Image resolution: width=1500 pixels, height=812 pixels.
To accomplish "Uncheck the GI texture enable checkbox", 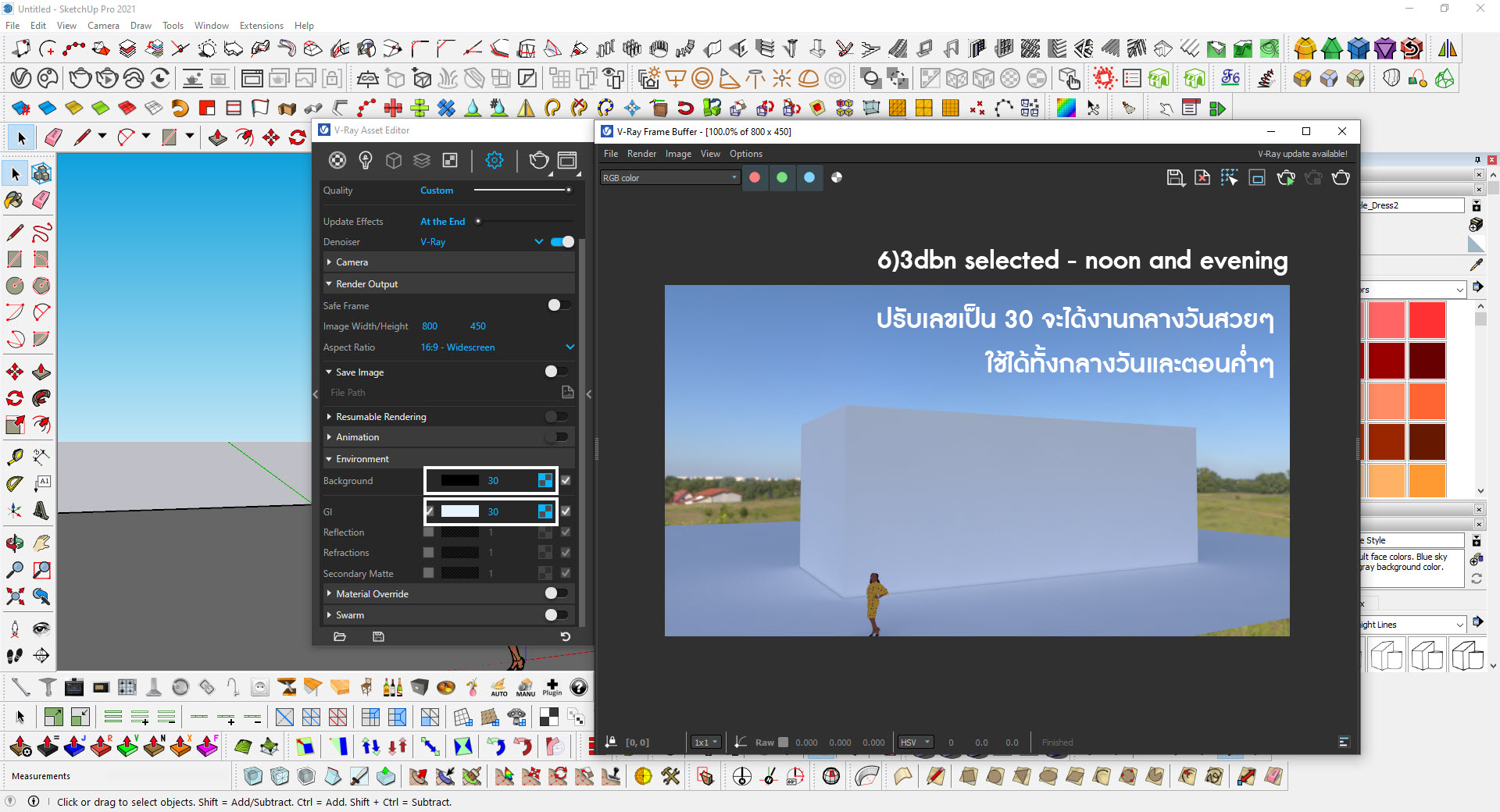I will [566, 511].
